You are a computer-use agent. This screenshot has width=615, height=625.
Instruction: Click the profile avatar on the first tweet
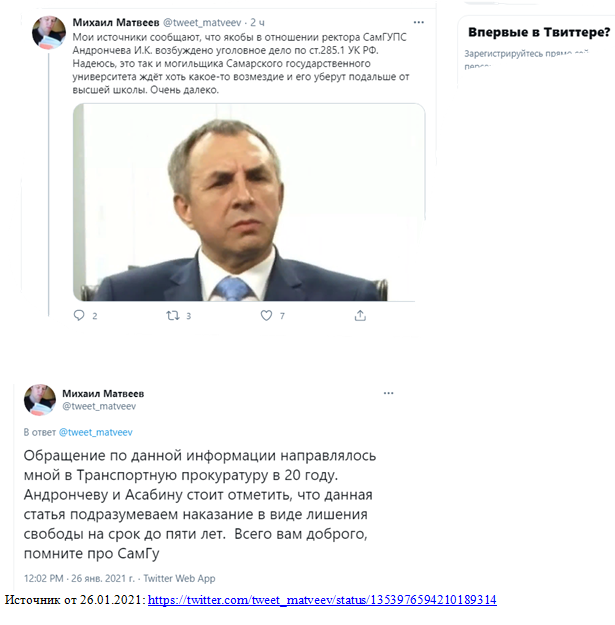pyautogui.click(x=49, y=32)
